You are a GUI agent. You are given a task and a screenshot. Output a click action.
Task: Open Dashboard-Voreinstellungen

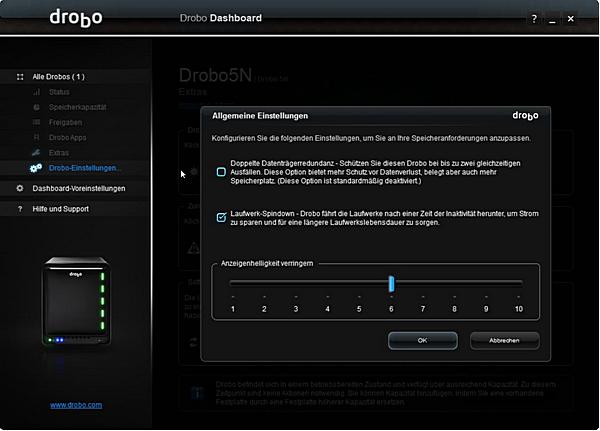coord(79,188)
